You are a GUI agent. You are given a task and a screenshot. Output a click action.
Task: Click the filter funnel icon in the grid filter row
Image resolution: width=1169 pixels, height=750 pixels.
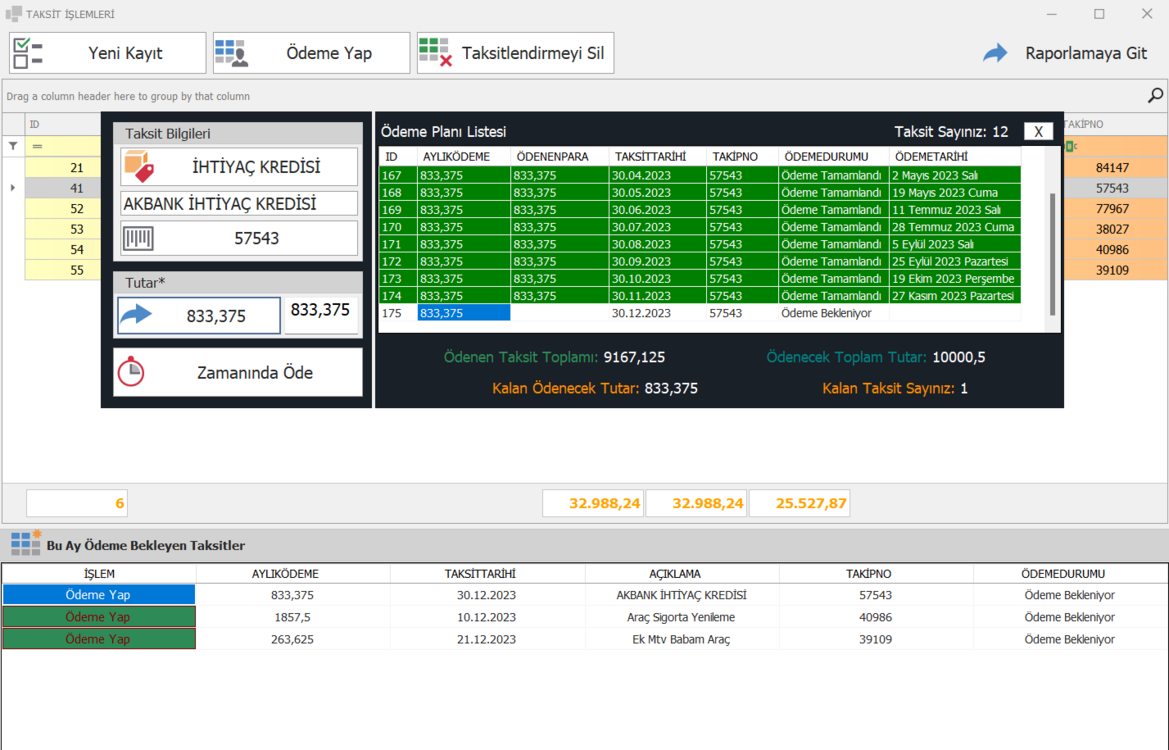coord(13,146)
